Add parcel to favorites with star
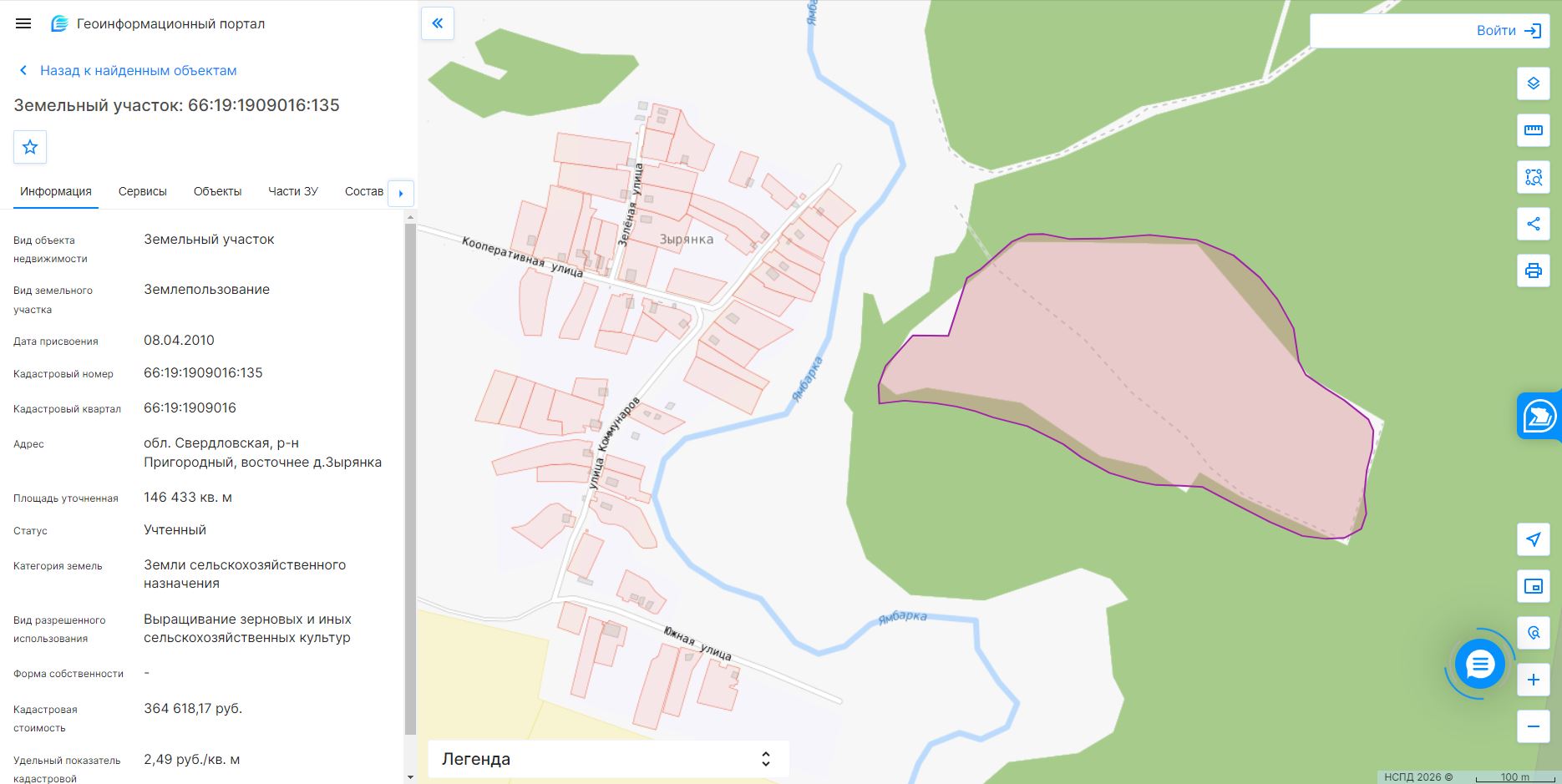The width and height of the screenshot is (1562, 784). click(30, 147)
